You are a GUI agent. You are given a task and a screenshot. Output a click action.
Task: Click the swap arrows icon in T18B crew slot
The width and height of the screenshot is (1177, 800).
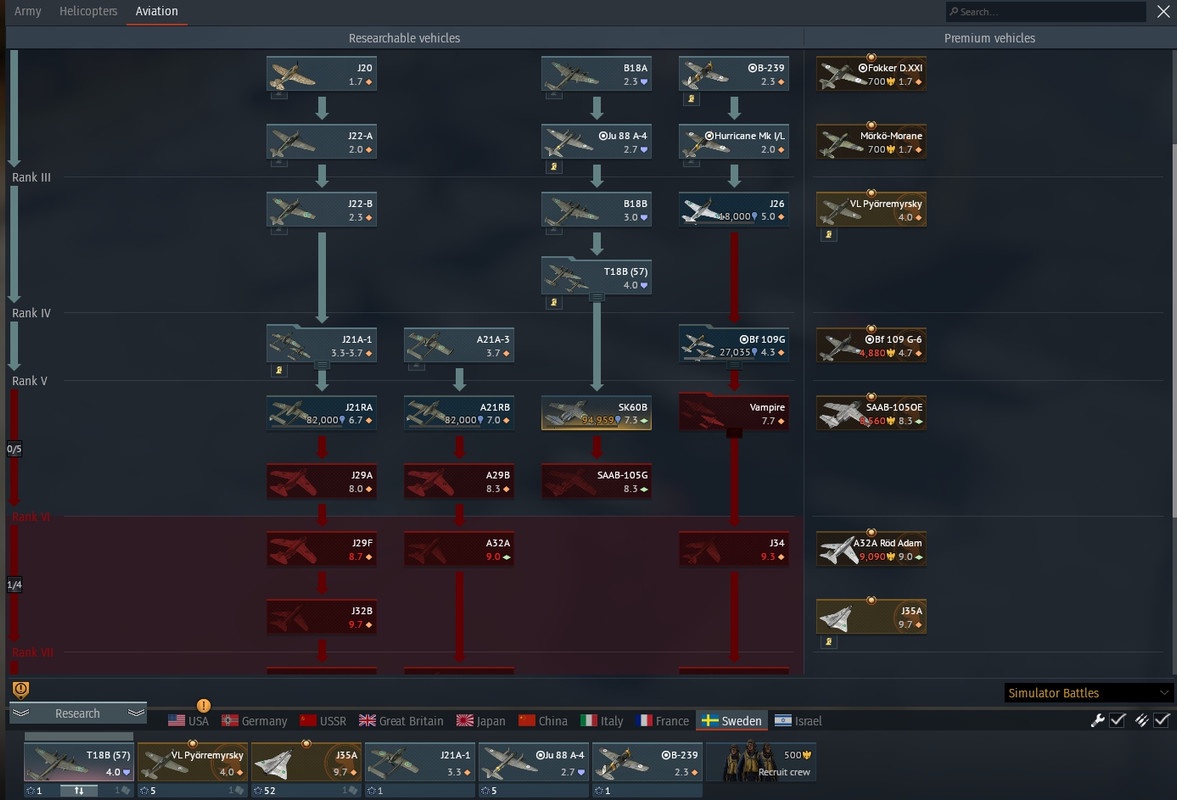pos(79,790)
